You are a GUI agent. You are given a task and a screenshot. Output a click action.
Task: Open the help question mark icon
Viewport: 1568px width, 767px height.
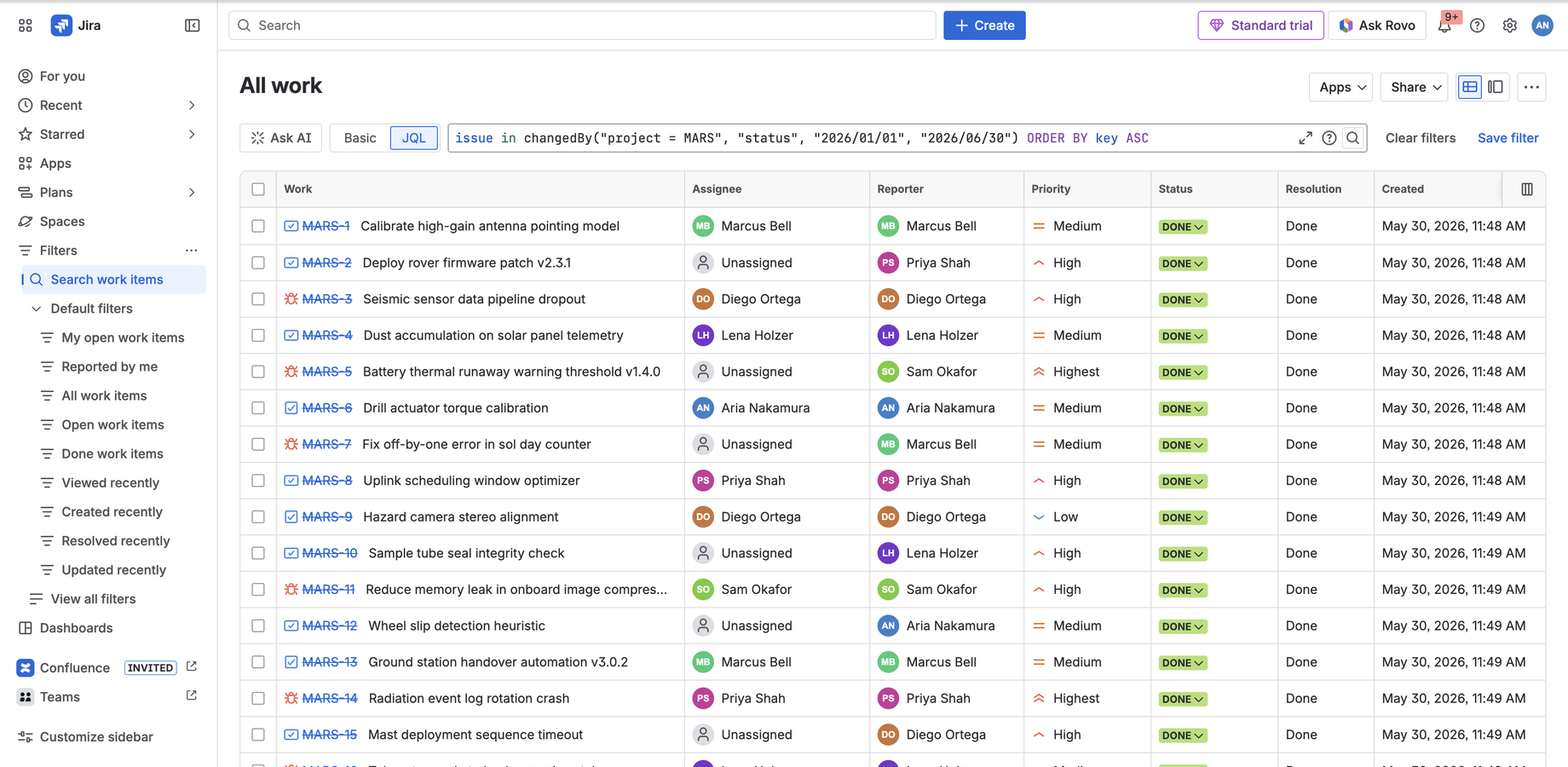[1477, 26]
